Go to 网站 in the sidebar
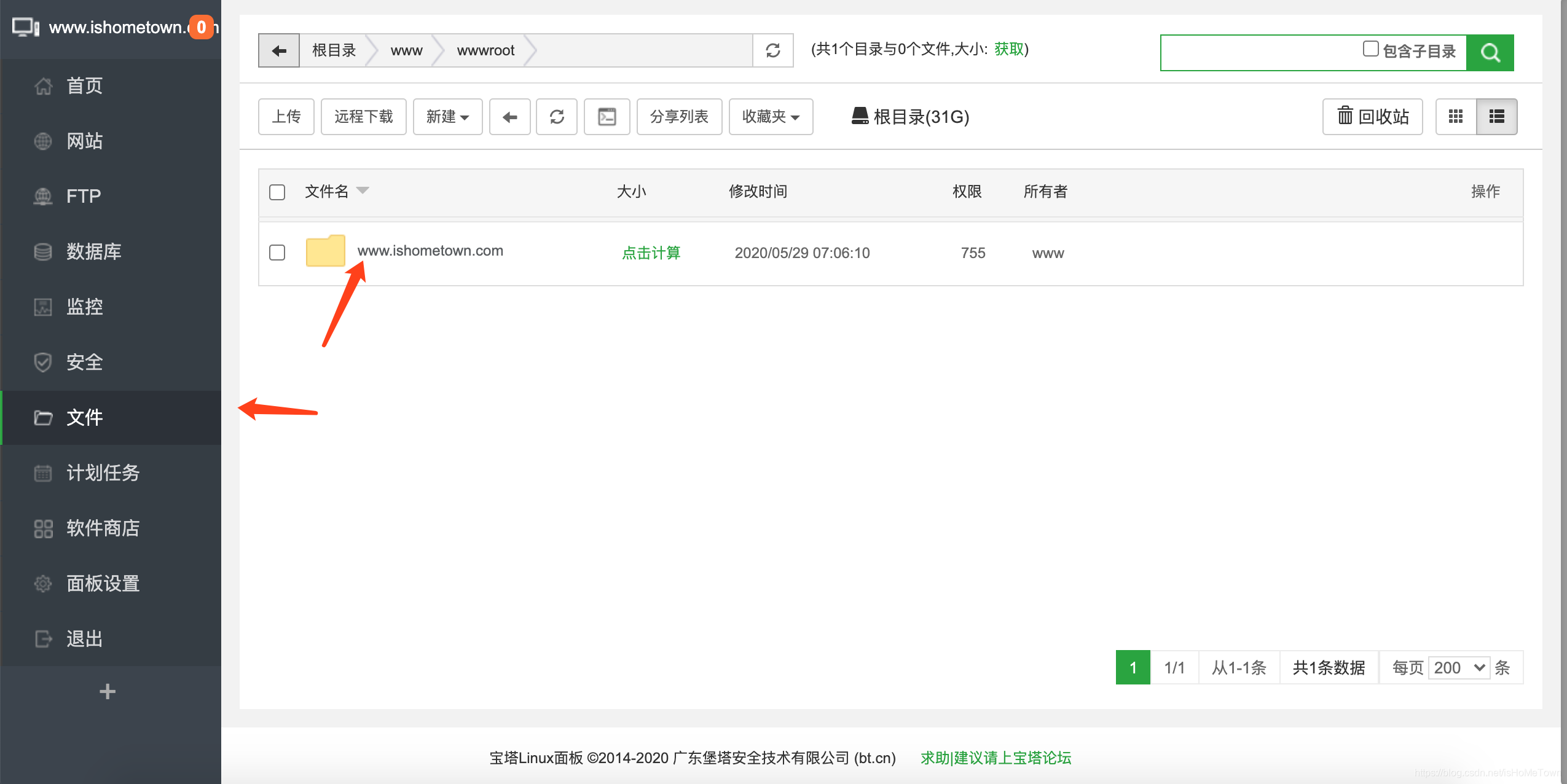The height and width of the screenshot is (784, 1567). pos(85,141)
